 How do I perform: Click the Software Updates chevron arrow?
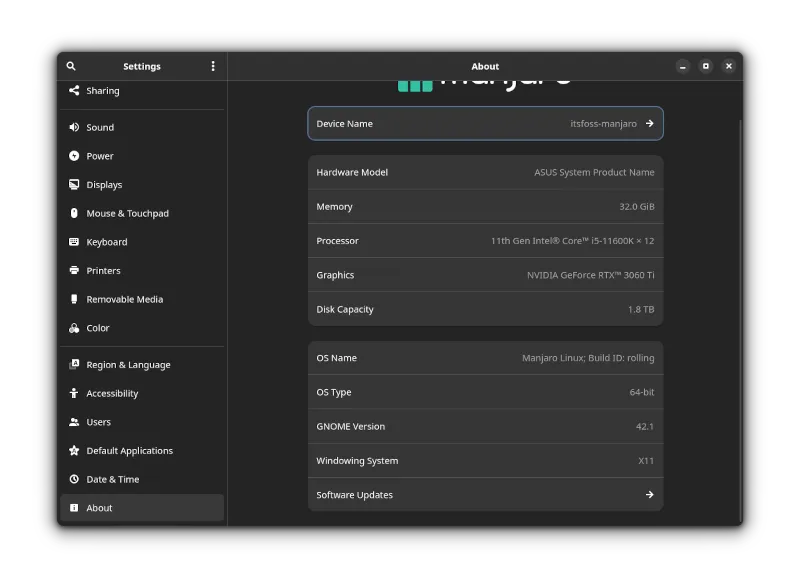650,494
